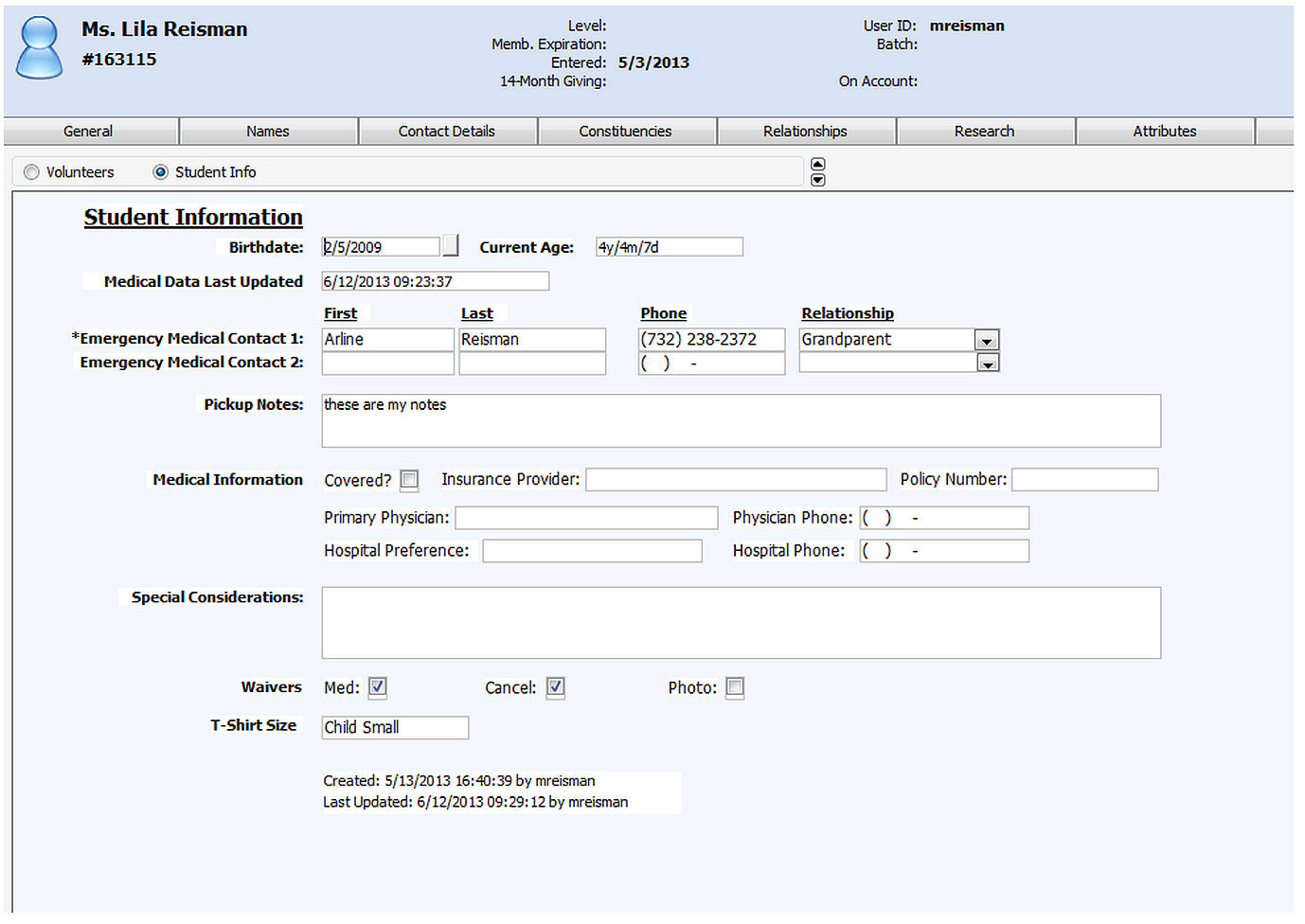Screen dimensions: 1305x924
Task: Click into the Pickup Notes text box
Action: pos(741,421)
